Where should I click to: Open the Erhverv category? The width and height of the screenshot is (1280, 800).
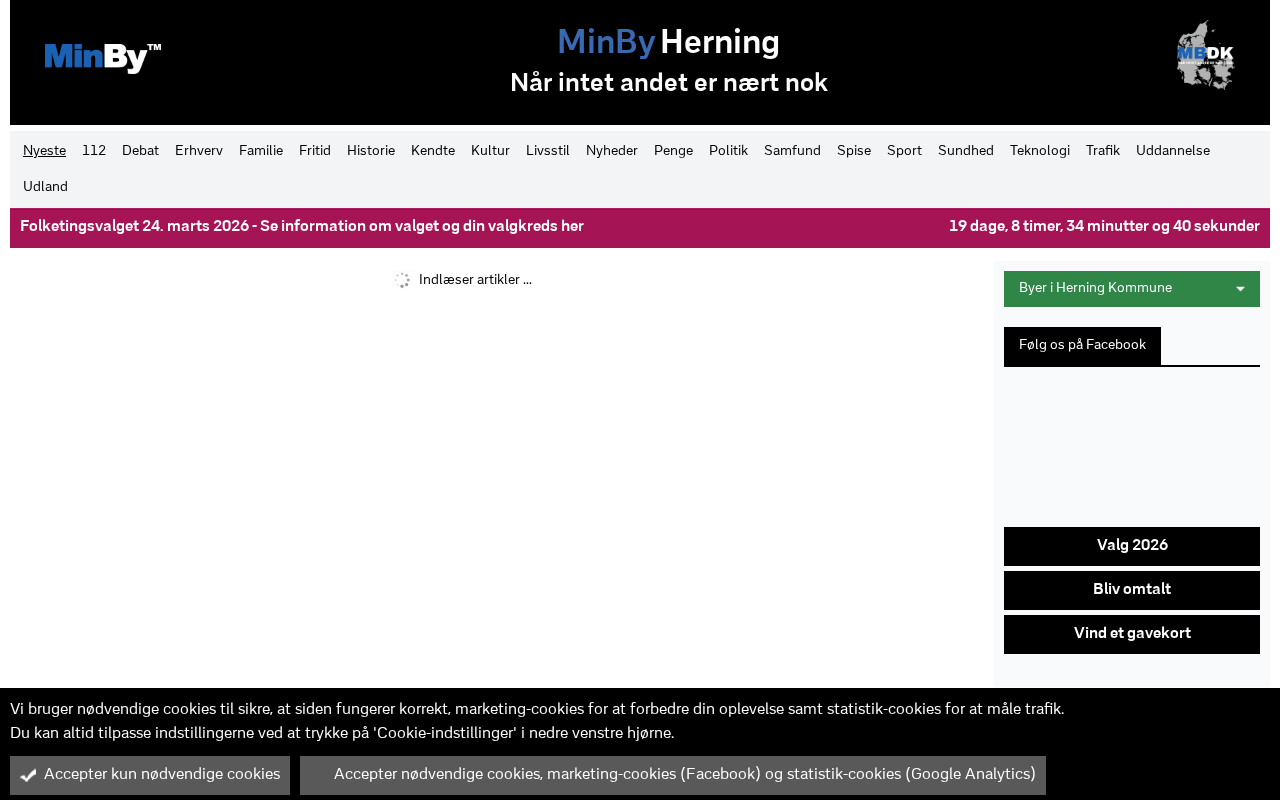tap(199, 151)
